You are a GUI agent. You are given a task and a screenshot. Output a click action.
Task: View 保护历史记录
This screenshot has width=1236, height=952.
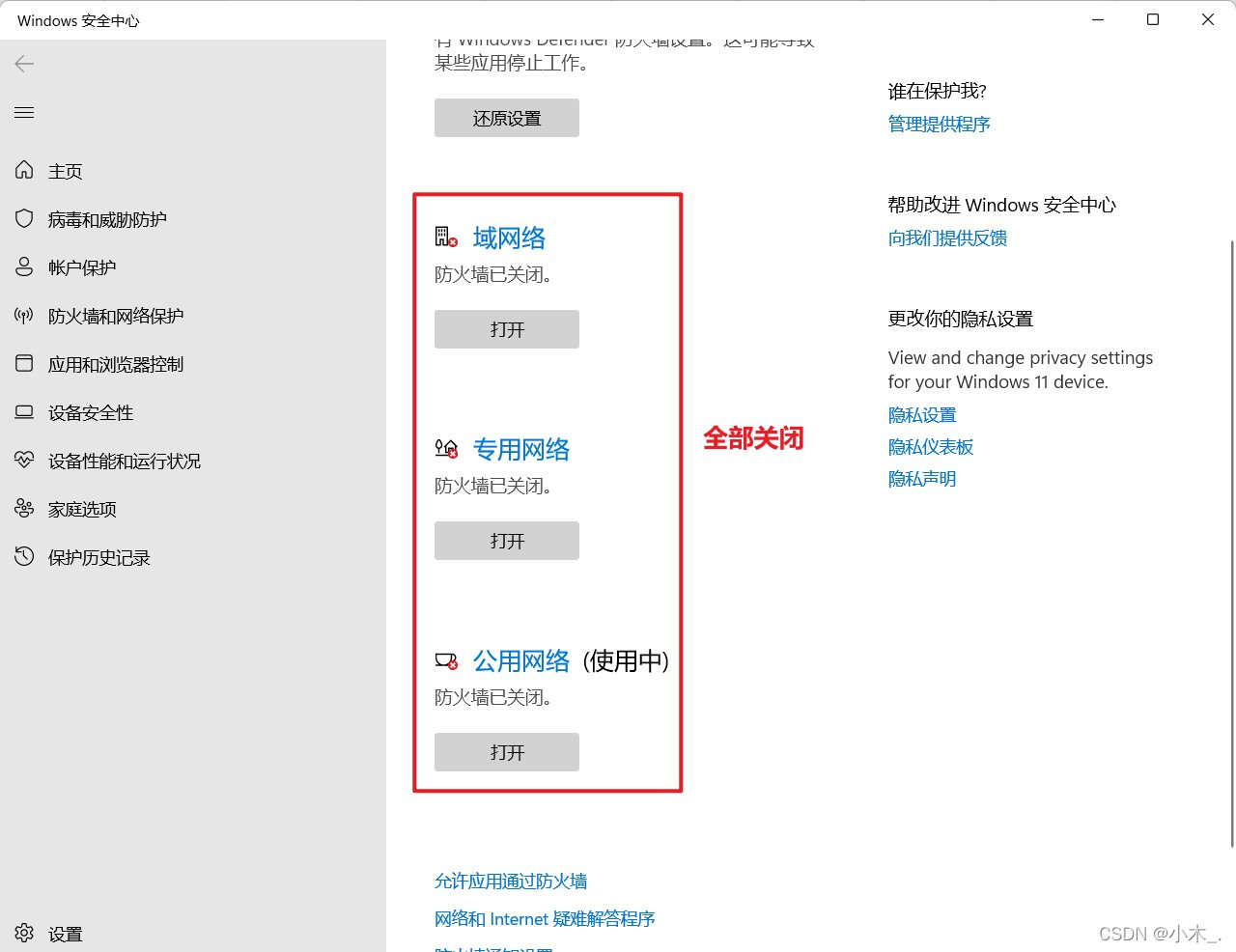pyautogui.click(x=99, y=557)
